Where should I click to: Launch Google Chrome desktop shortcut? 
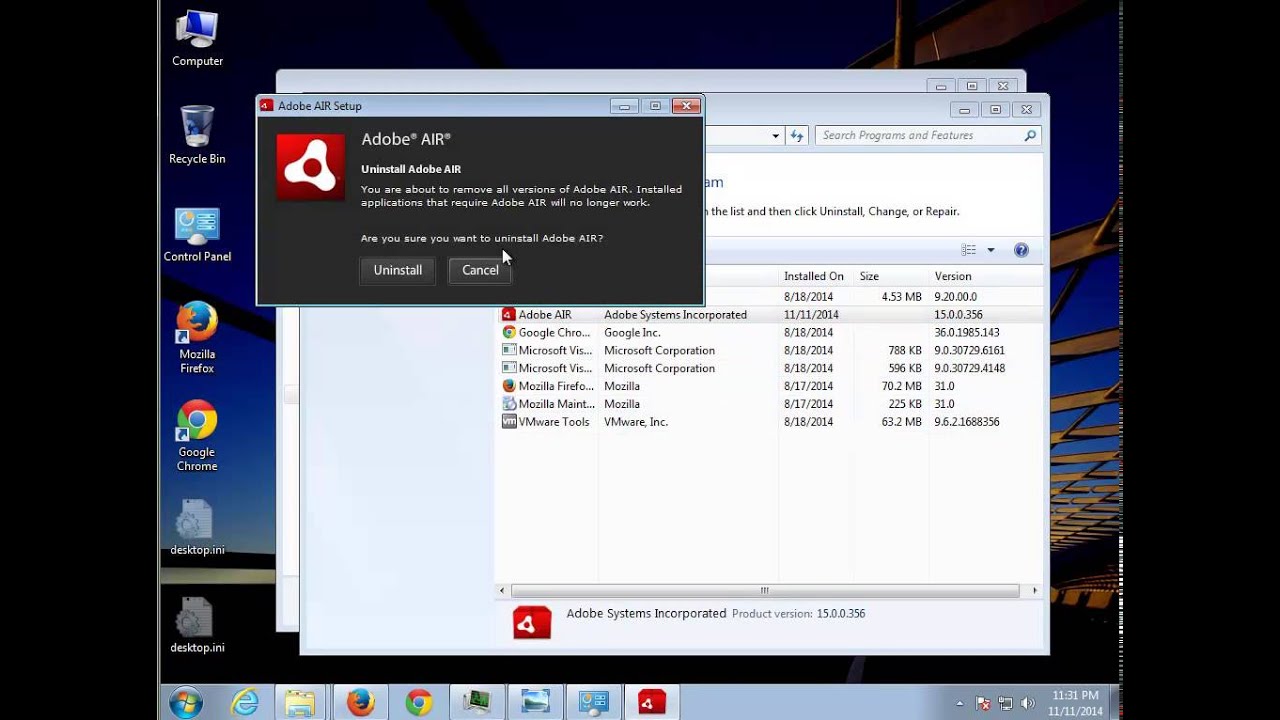(197, 436)
